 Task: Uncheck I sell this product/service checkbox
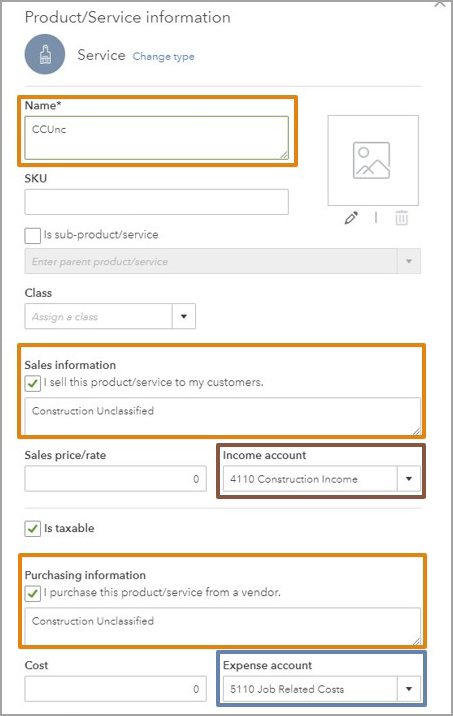click(x=32, y=383)
